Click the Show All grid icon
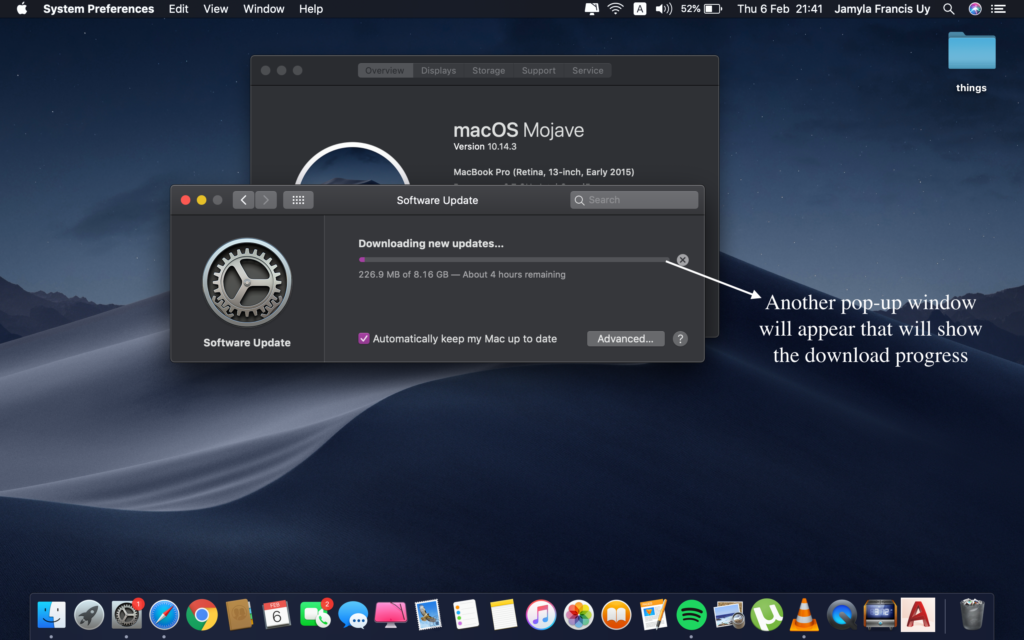 coord(298,200)
